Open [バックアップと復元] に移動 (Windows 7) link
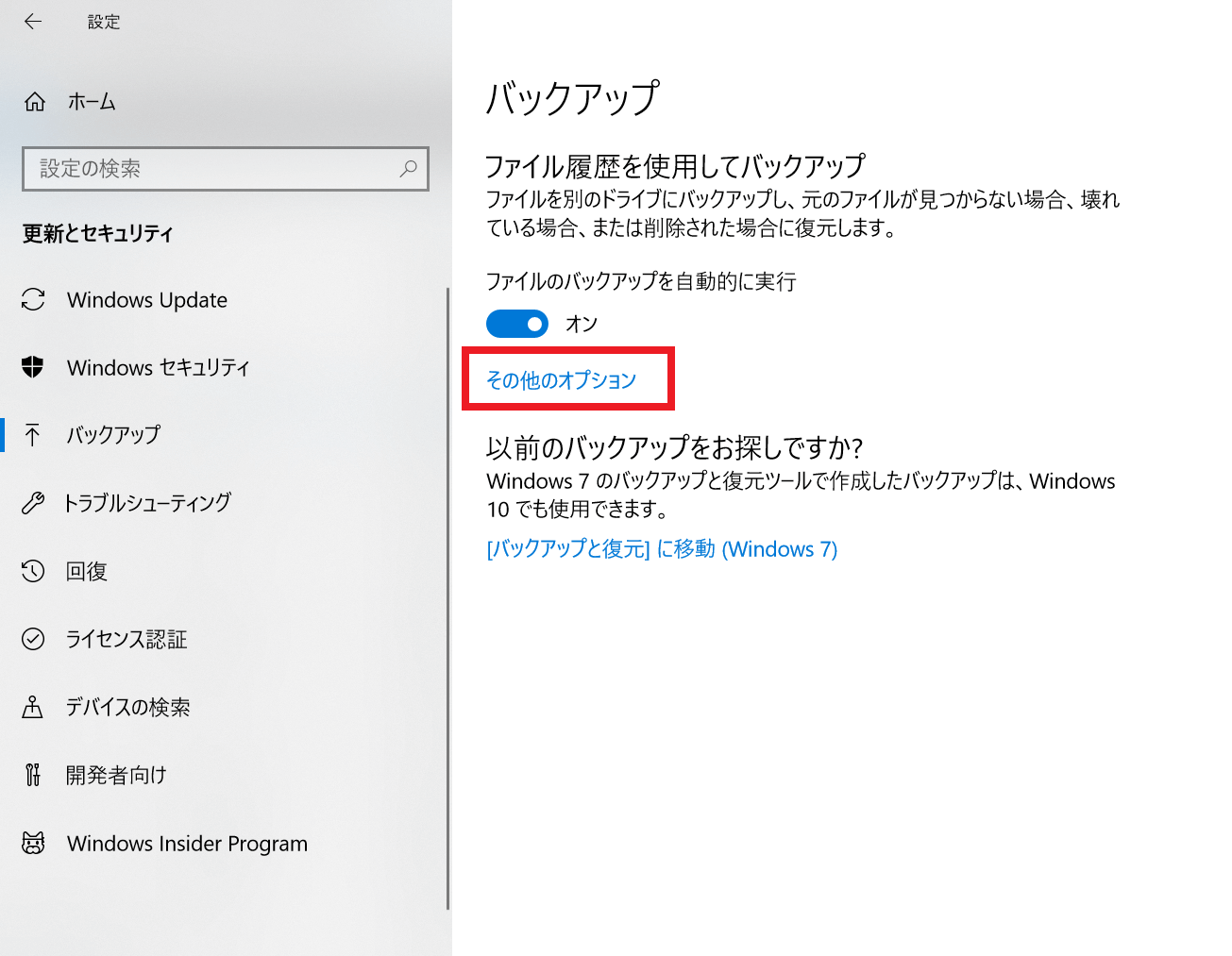 [662, 549]
